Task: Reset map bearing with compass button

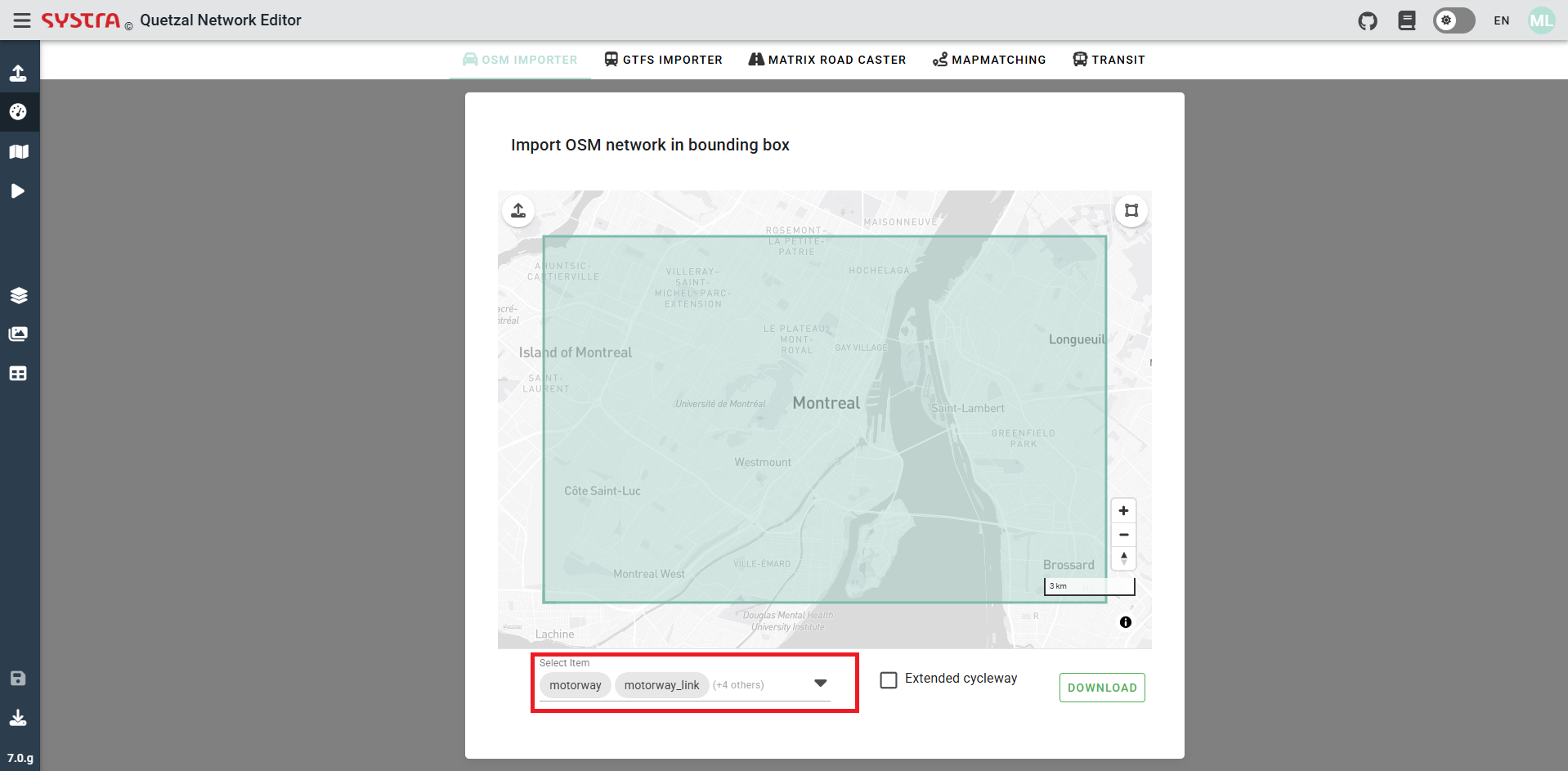Action: pyautogui.click(x=1124, y=558)
